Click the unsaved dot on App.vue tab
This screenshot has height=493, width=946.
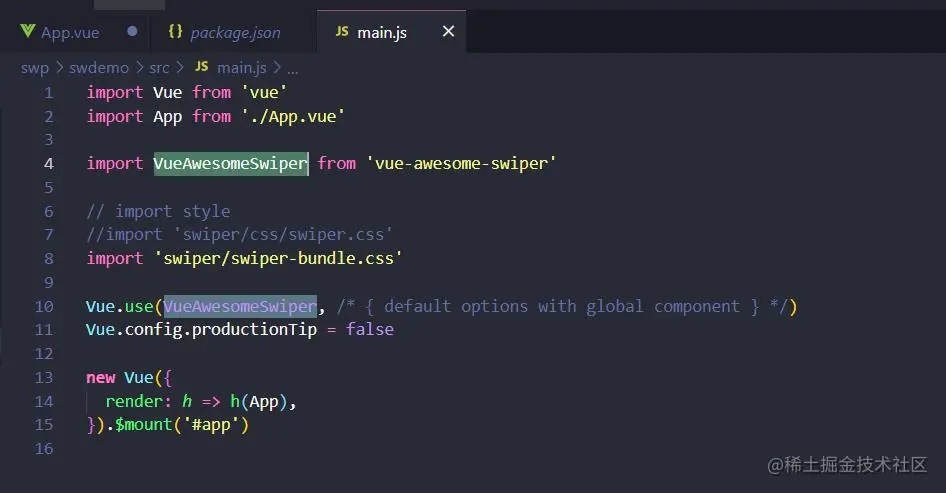tap(132, 31)
